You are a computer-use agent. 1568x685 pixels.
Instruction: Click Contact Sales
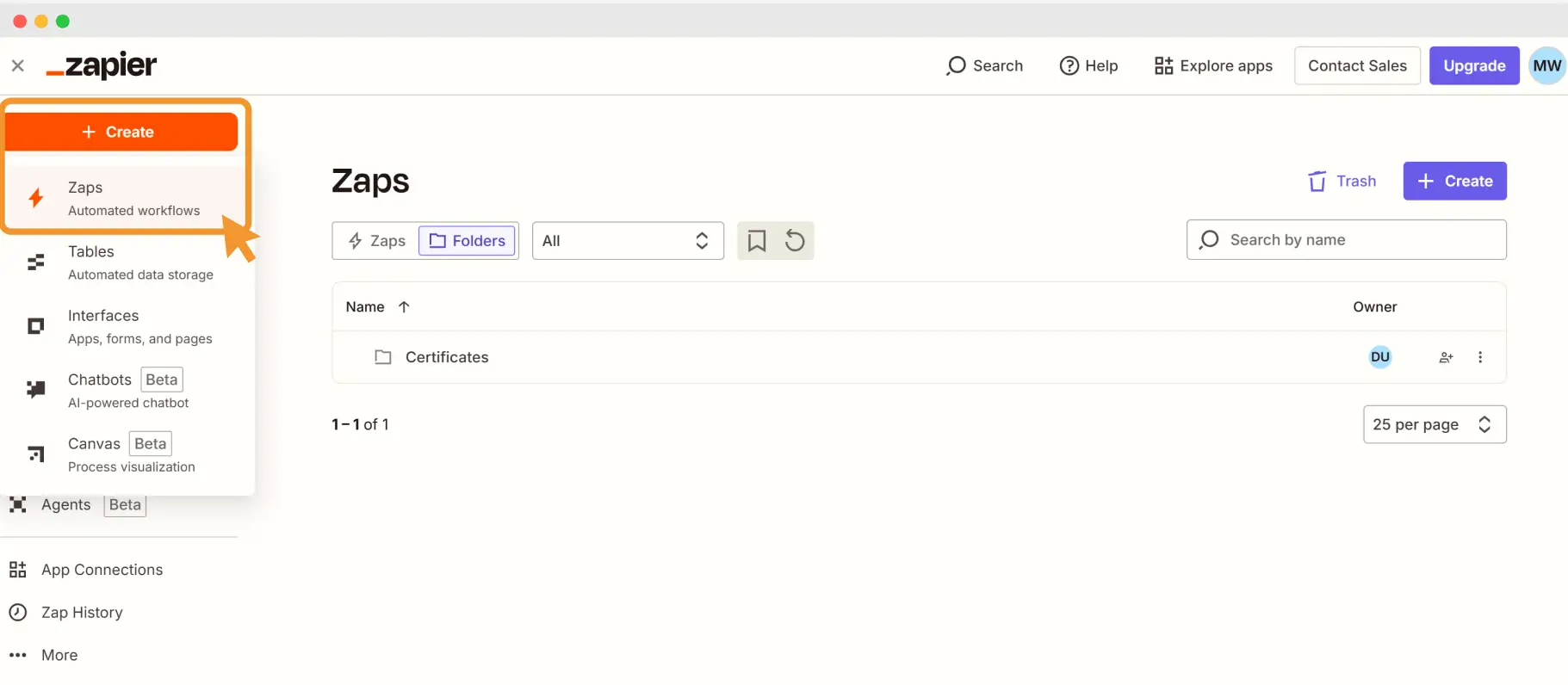coord(1357,65)
